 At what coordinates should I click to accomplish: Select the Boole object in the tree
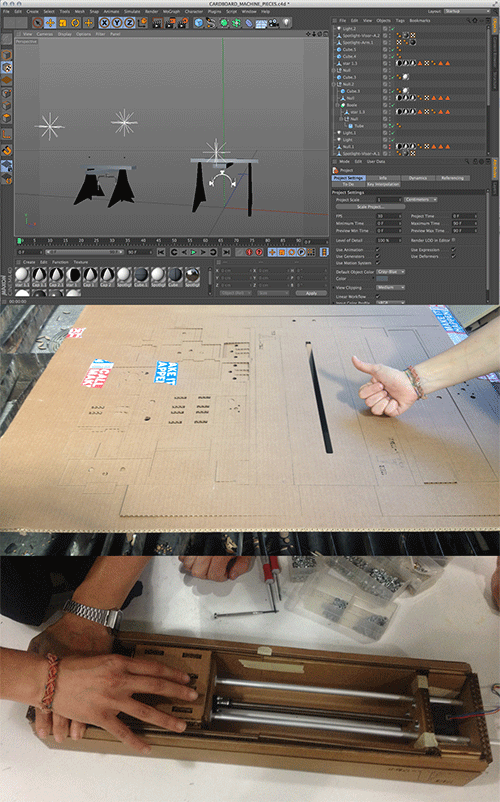point(352,105)
